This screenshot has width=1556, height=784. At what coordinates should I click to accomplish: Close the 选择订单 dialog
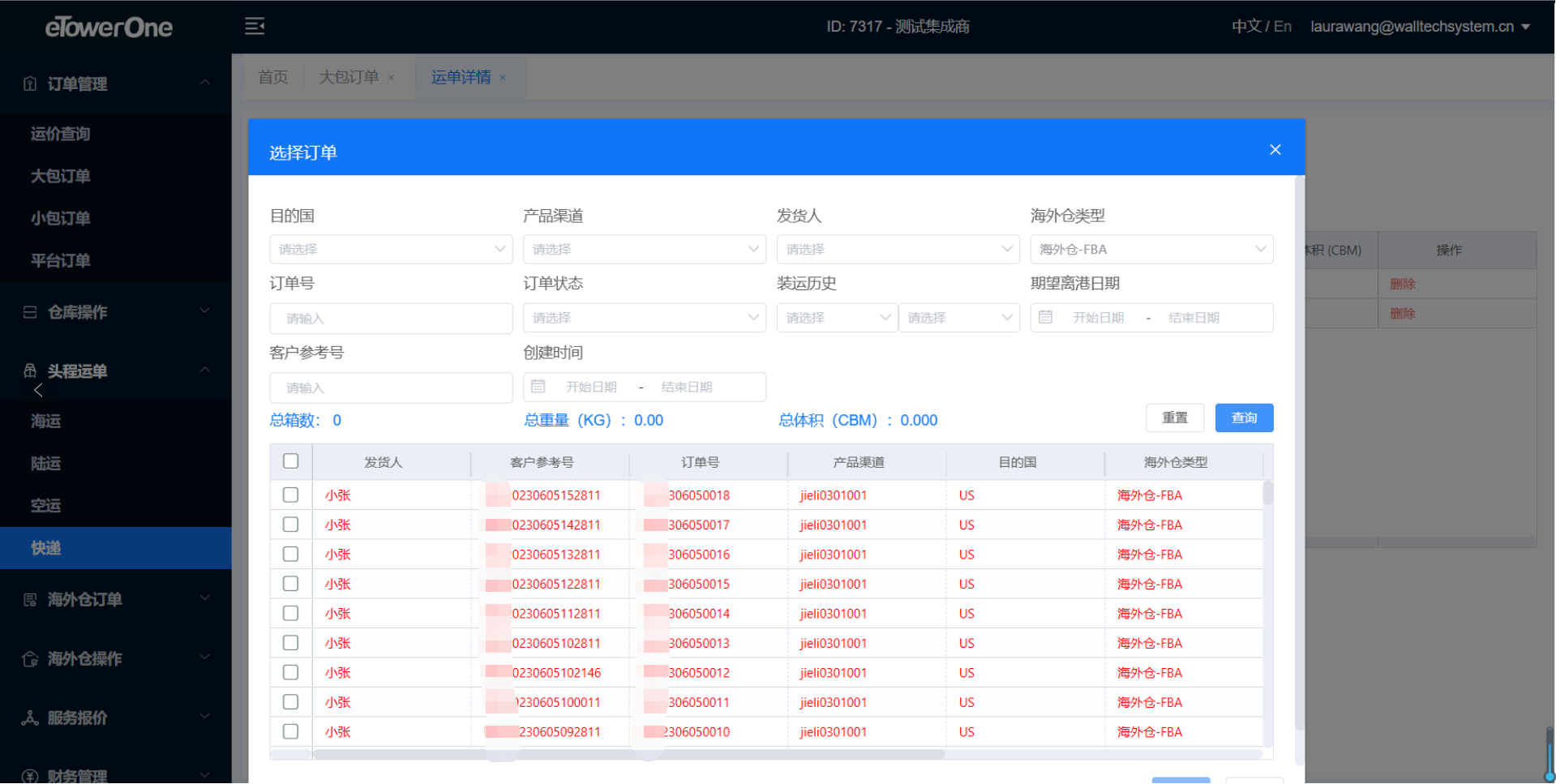pos(1275,150)
